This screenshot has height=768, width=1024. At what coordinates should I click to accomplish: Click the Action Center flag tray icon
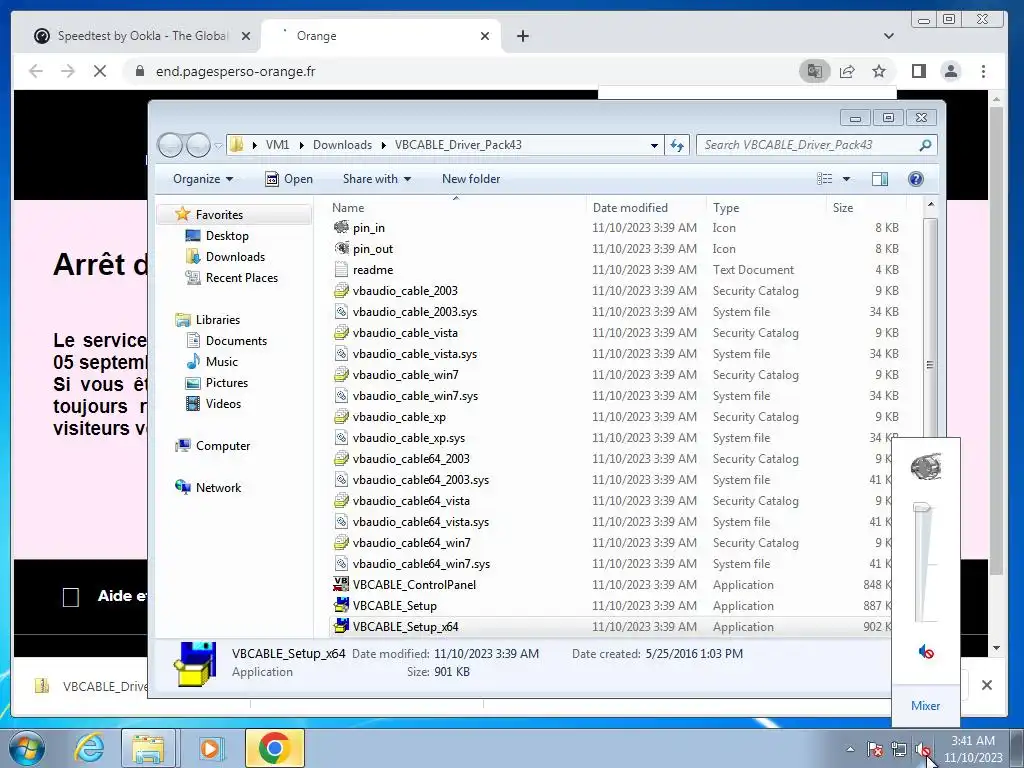pyautogui.click(x=875, y=750)
